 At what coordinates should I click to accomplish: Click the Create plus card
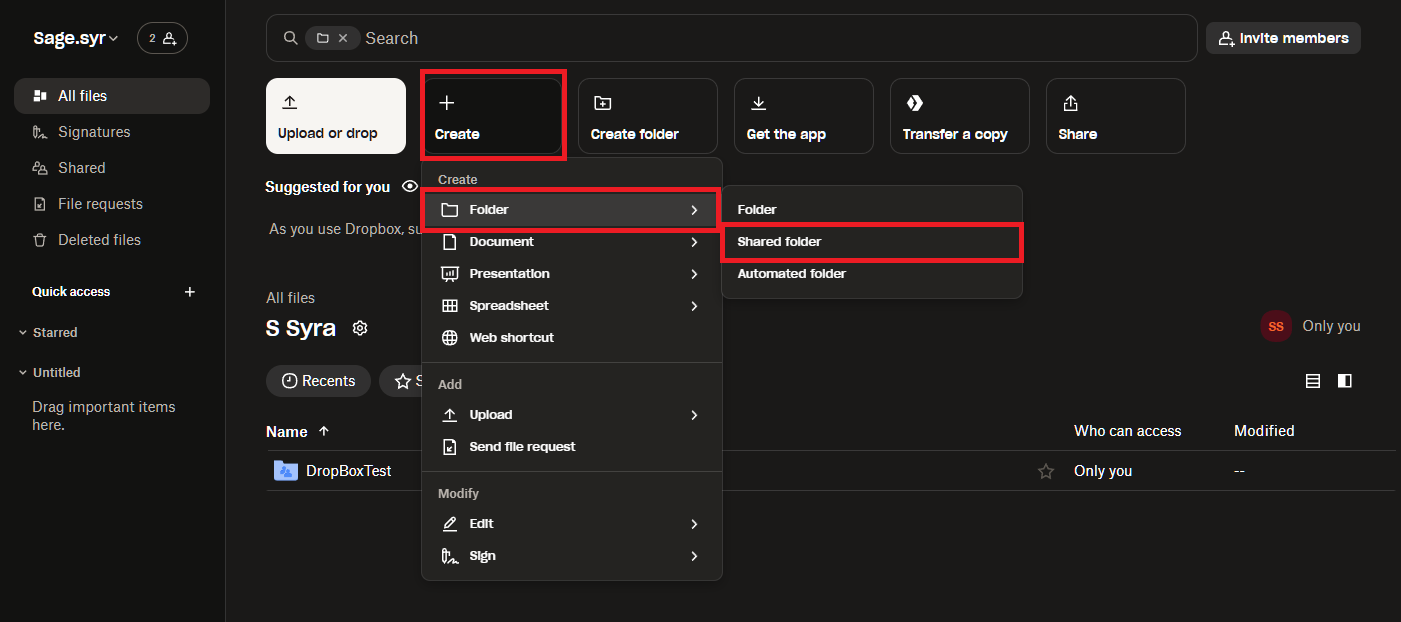point(492,116)
